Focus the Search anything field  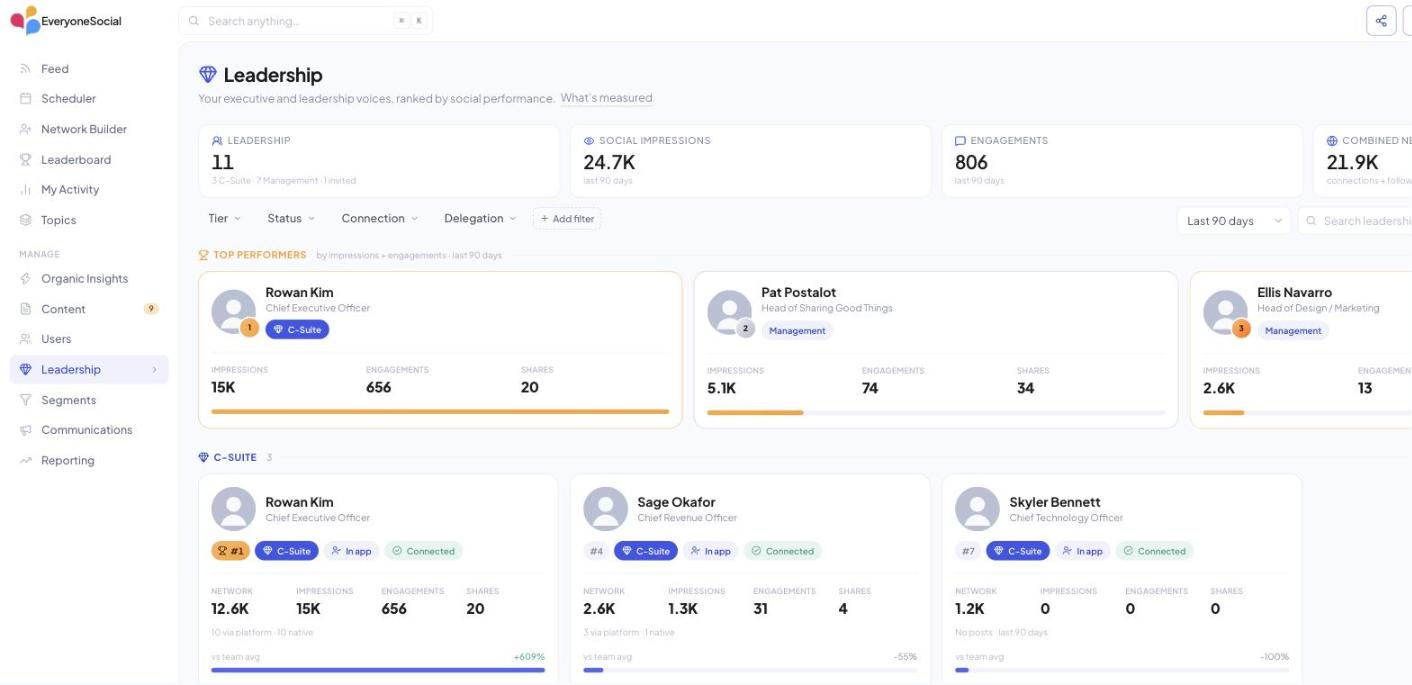pos(305,21)
